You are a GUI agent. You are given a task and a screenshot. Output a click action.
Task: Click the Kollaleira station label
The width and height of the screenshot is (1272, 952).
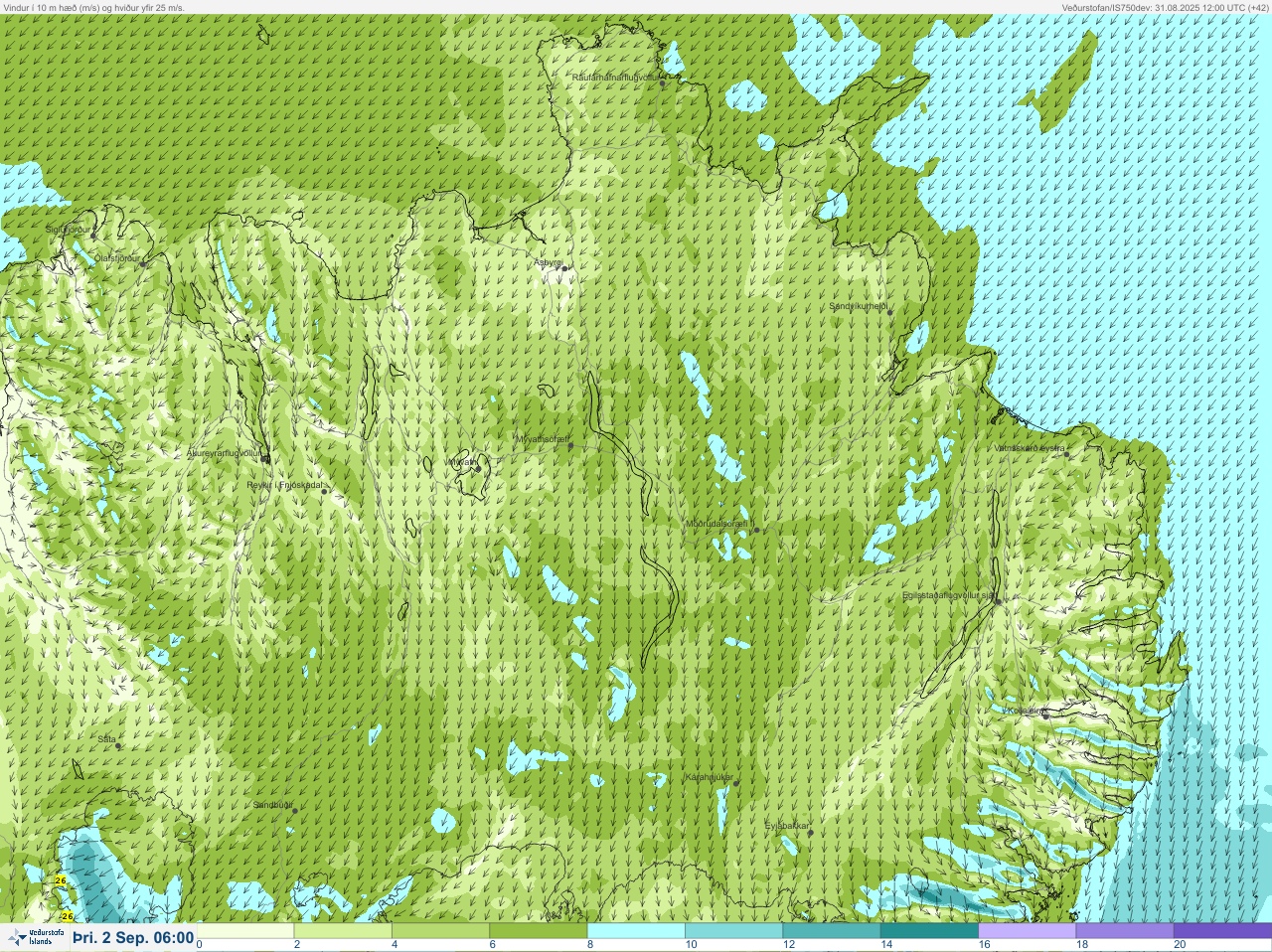click(1024, 712)
